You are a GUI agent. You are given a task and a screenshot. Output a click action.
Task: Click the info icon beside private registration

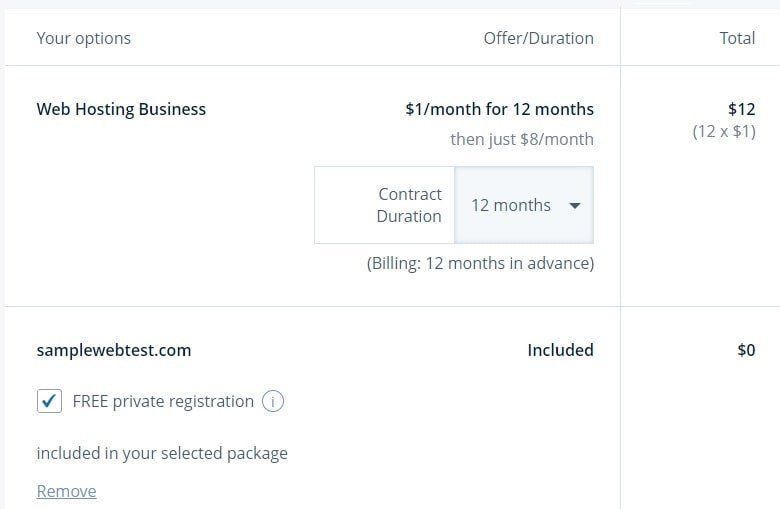(273, 401)
